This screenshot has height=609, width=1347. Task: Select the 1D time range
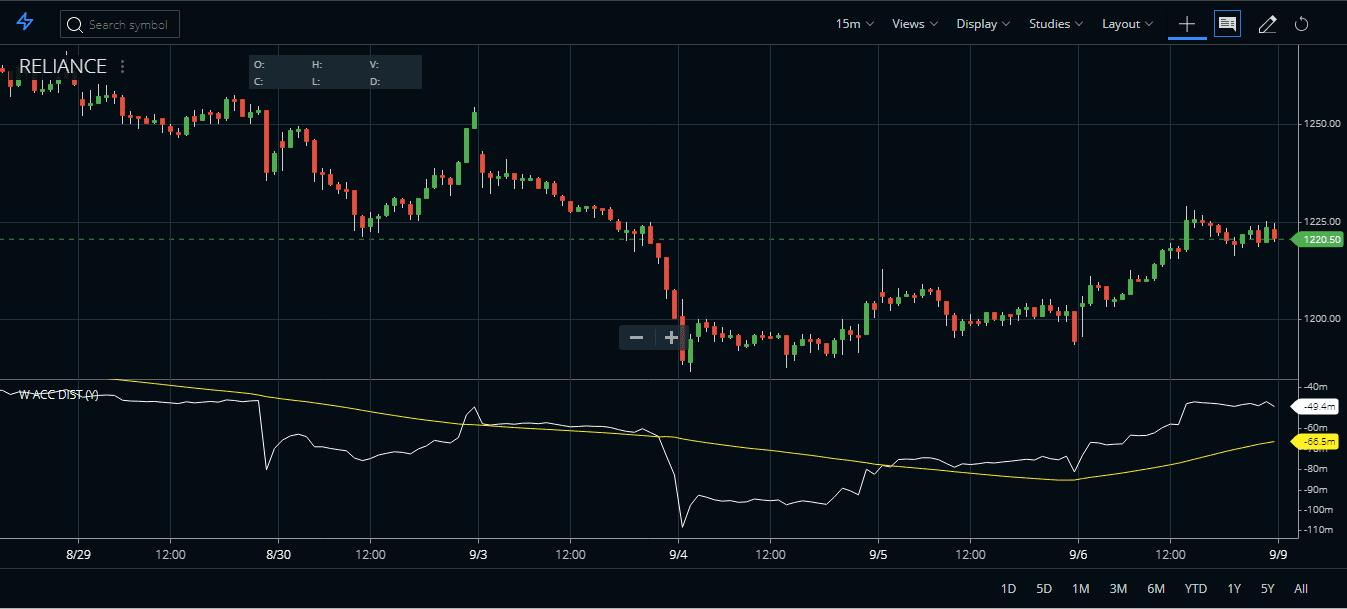pos(1008,589)
